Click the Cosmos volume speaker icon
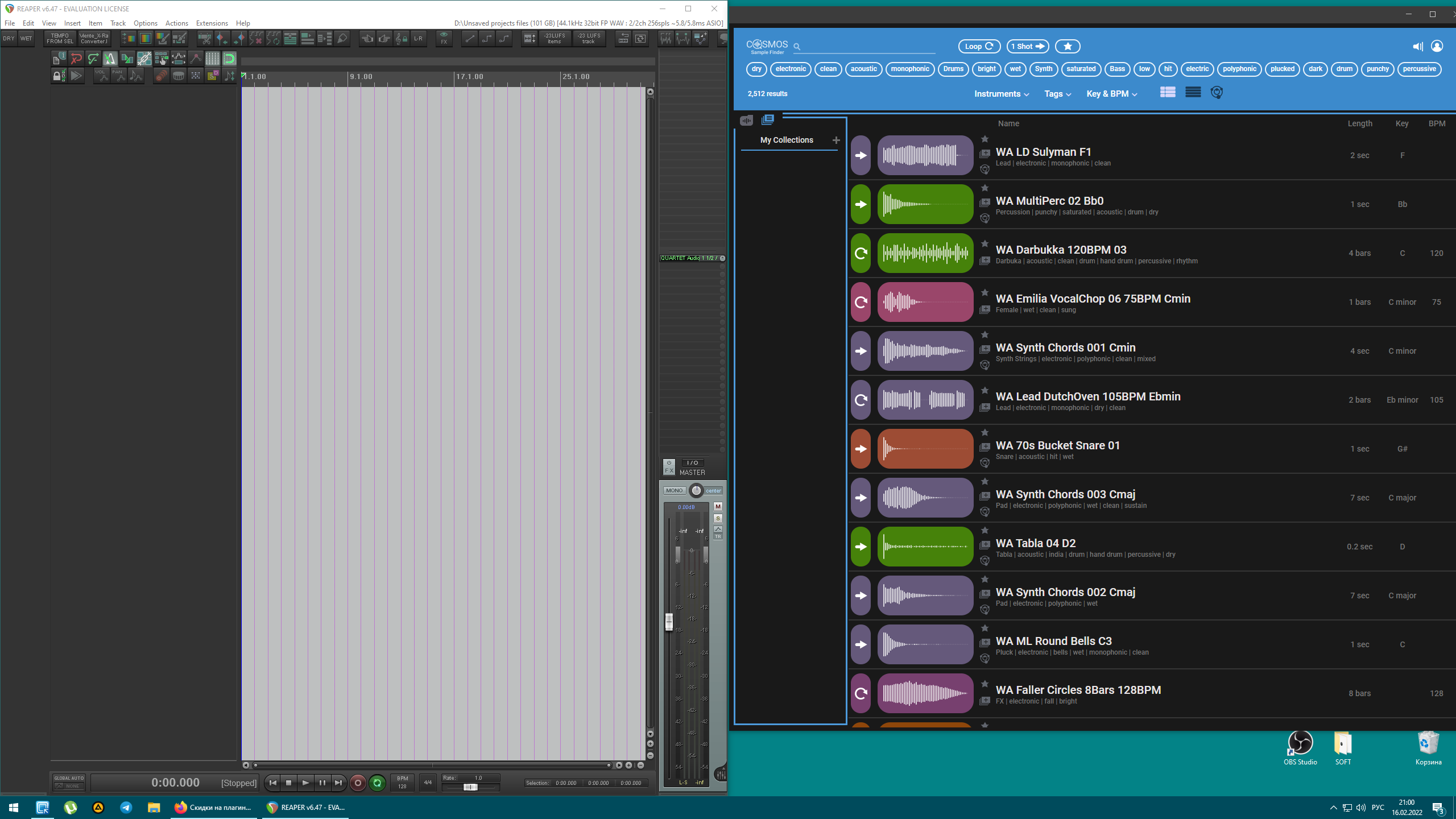1456x819 pixels. coord(1417,47)
